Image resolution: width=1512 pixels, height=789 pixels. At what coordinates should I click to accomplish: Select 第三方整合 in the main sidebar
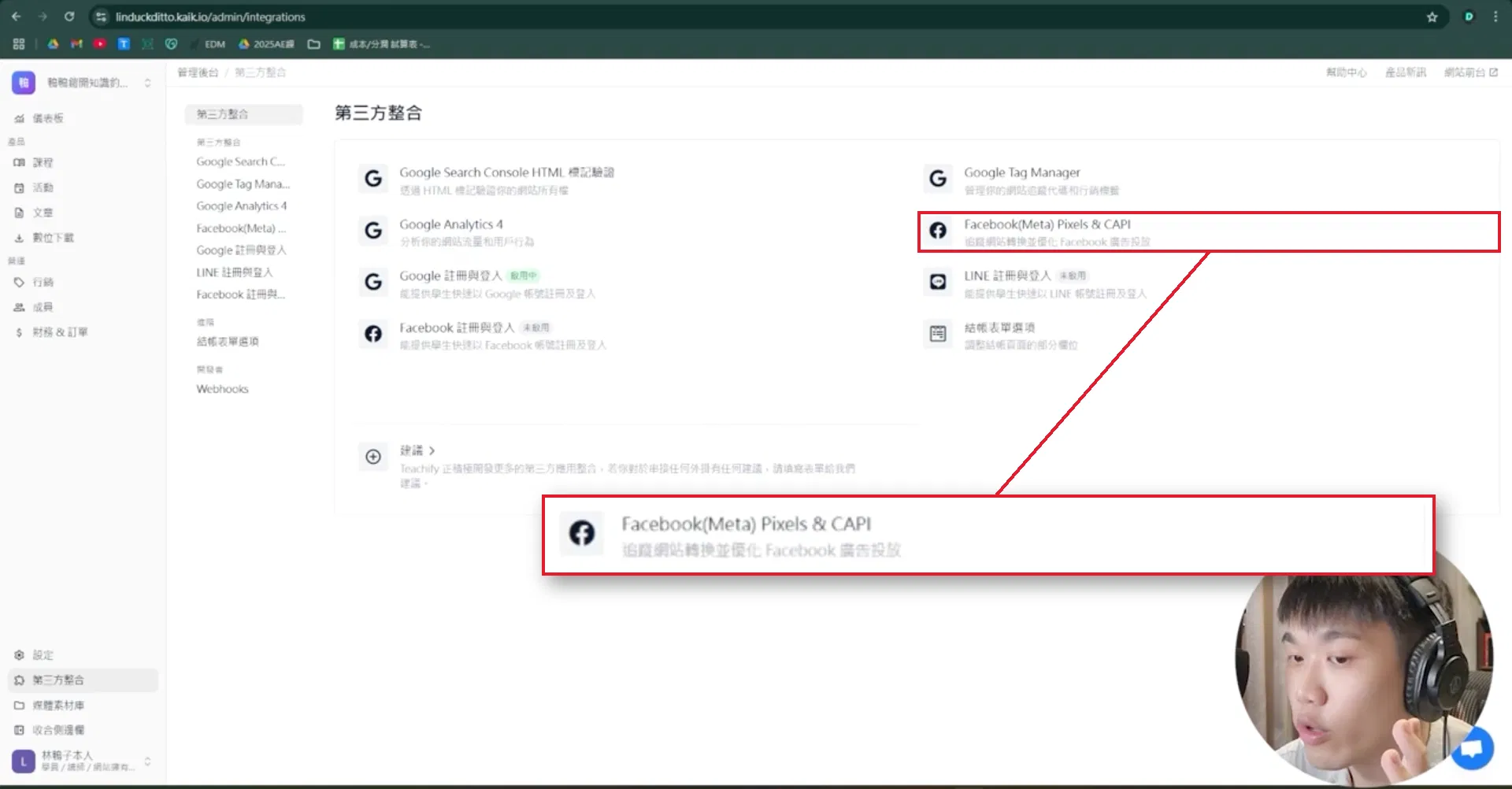83,680
